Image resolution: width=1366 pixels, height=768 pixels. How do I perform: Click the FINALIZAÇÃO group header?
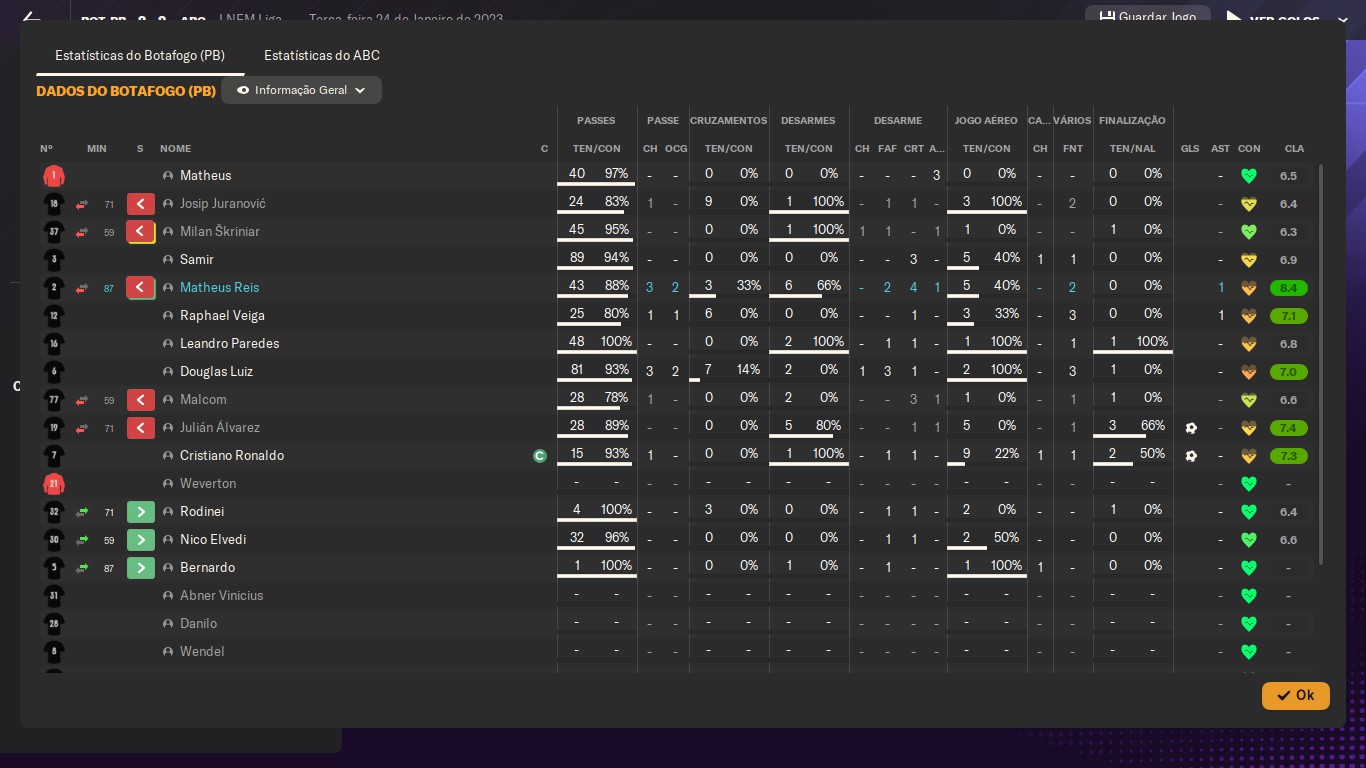point(1132,121)
